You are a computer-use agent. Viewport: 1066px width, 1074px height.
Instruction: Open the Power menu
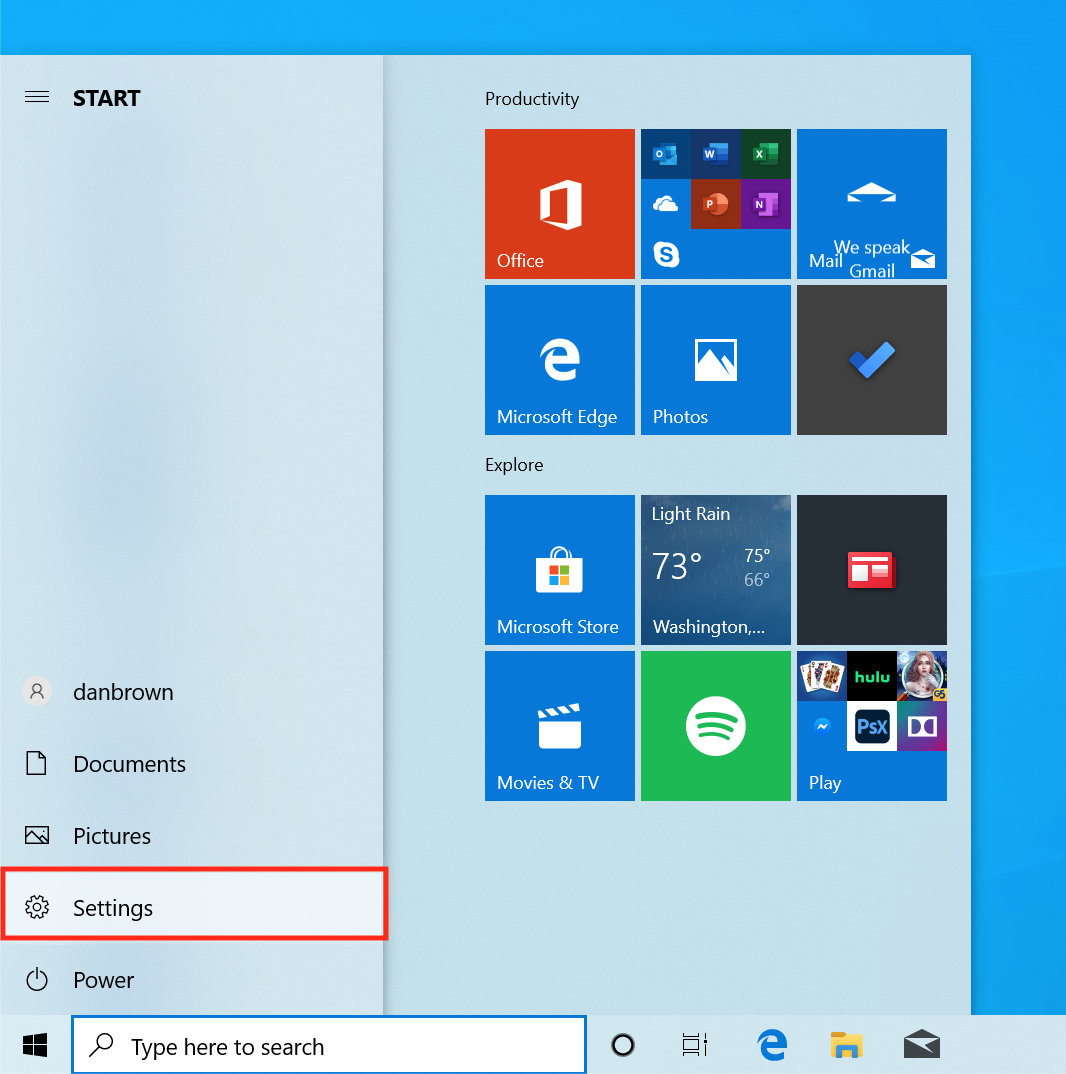pos(103,980)
